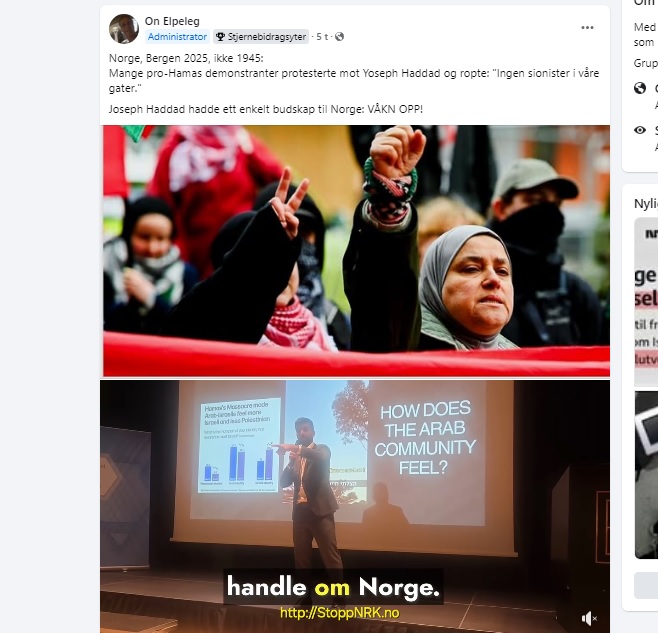Click the eye visibility icon in sidebar

coord(640,130)
